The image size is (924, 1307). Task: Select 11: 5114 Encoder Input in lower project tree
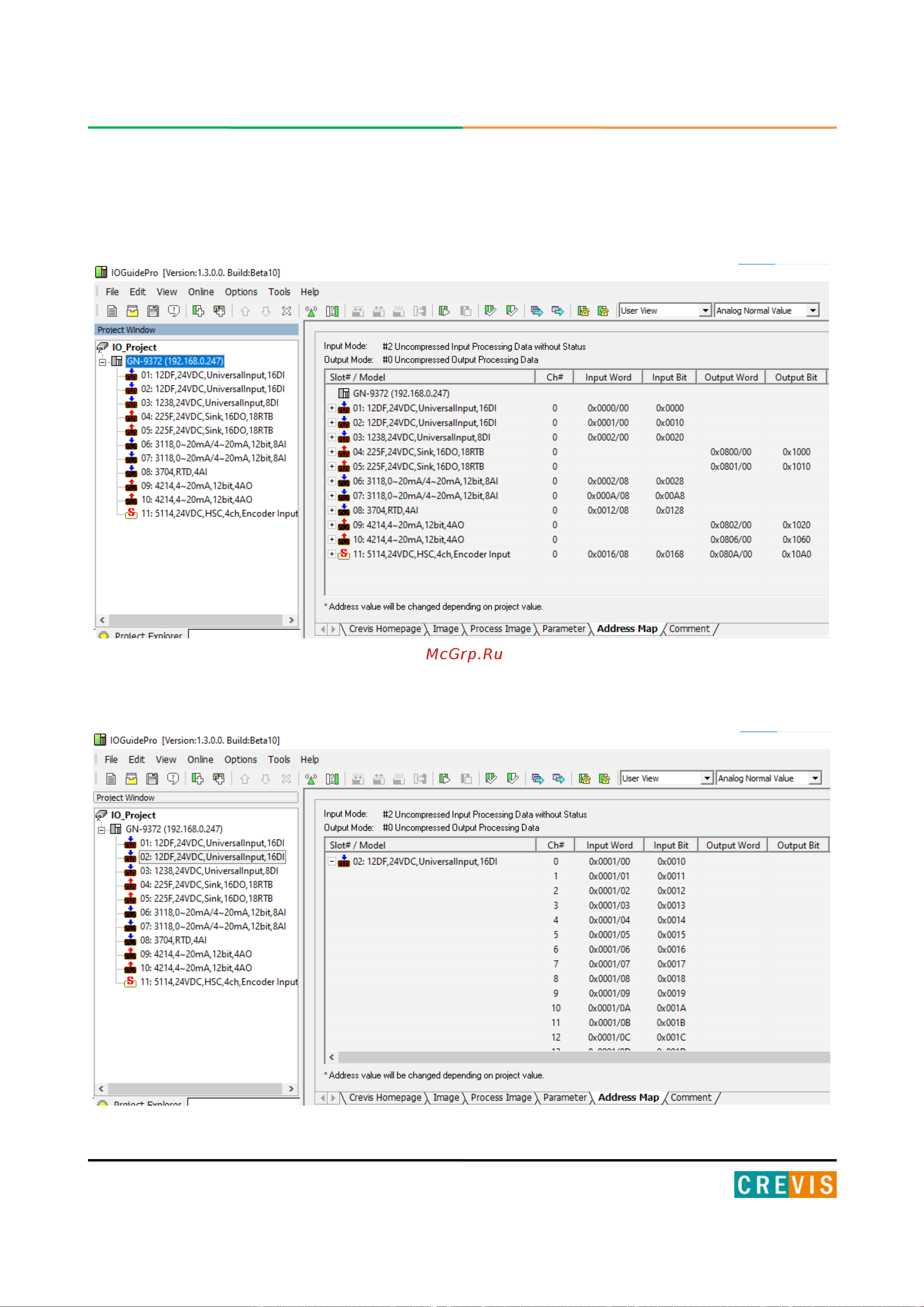(219, 981)
